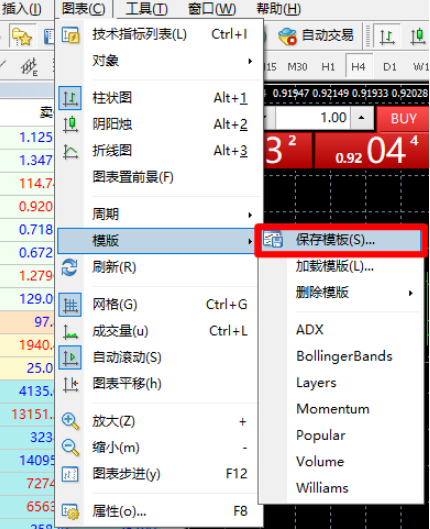Click the toolbar candlestick button
430x529 pixels.
418,36
